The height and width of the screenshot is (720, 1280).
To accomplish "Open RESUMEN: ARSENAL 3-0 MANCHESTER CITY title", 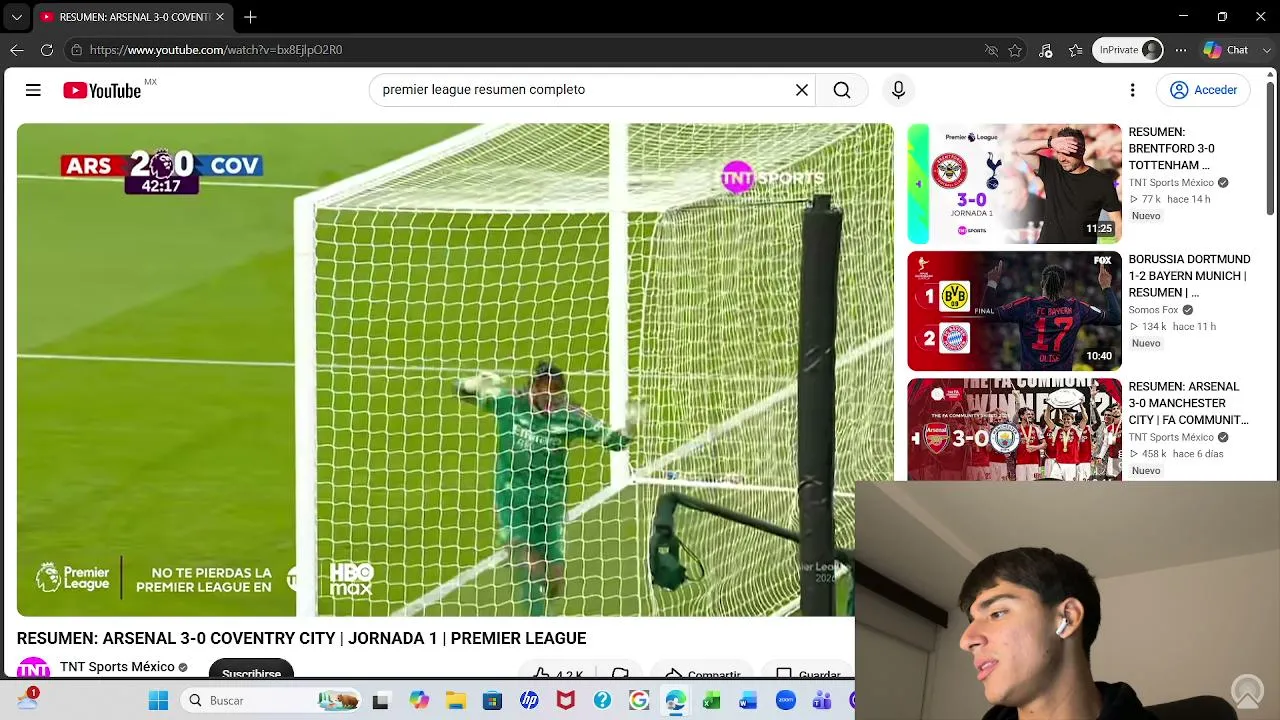I will pos(1189,403).
